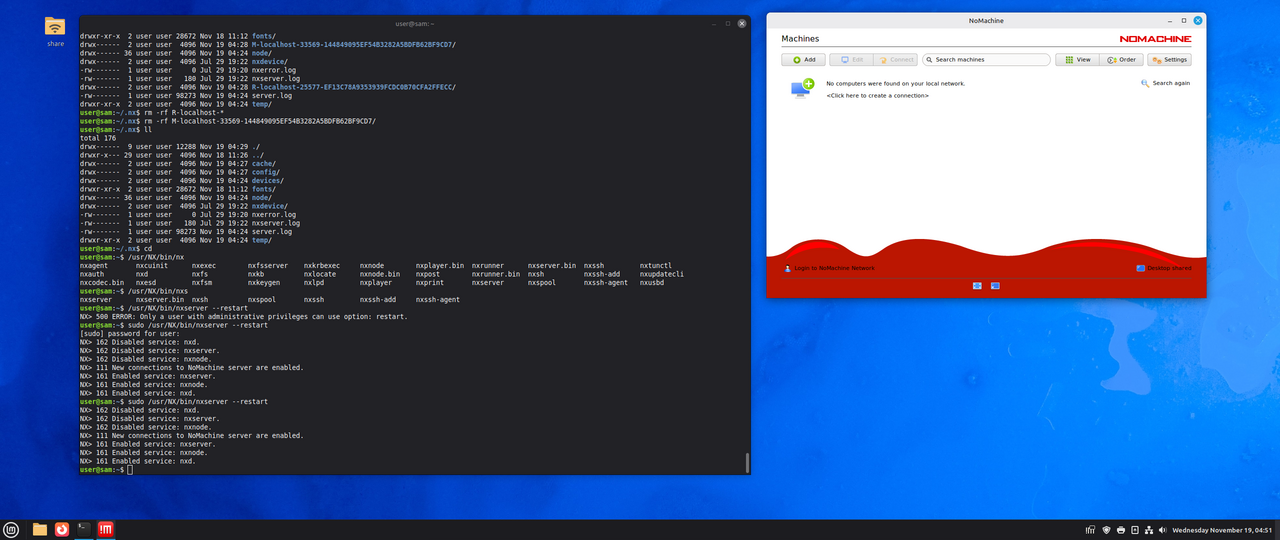Switch to Terminal in the taskbar

pyautogui.click(x=84, y=529)
